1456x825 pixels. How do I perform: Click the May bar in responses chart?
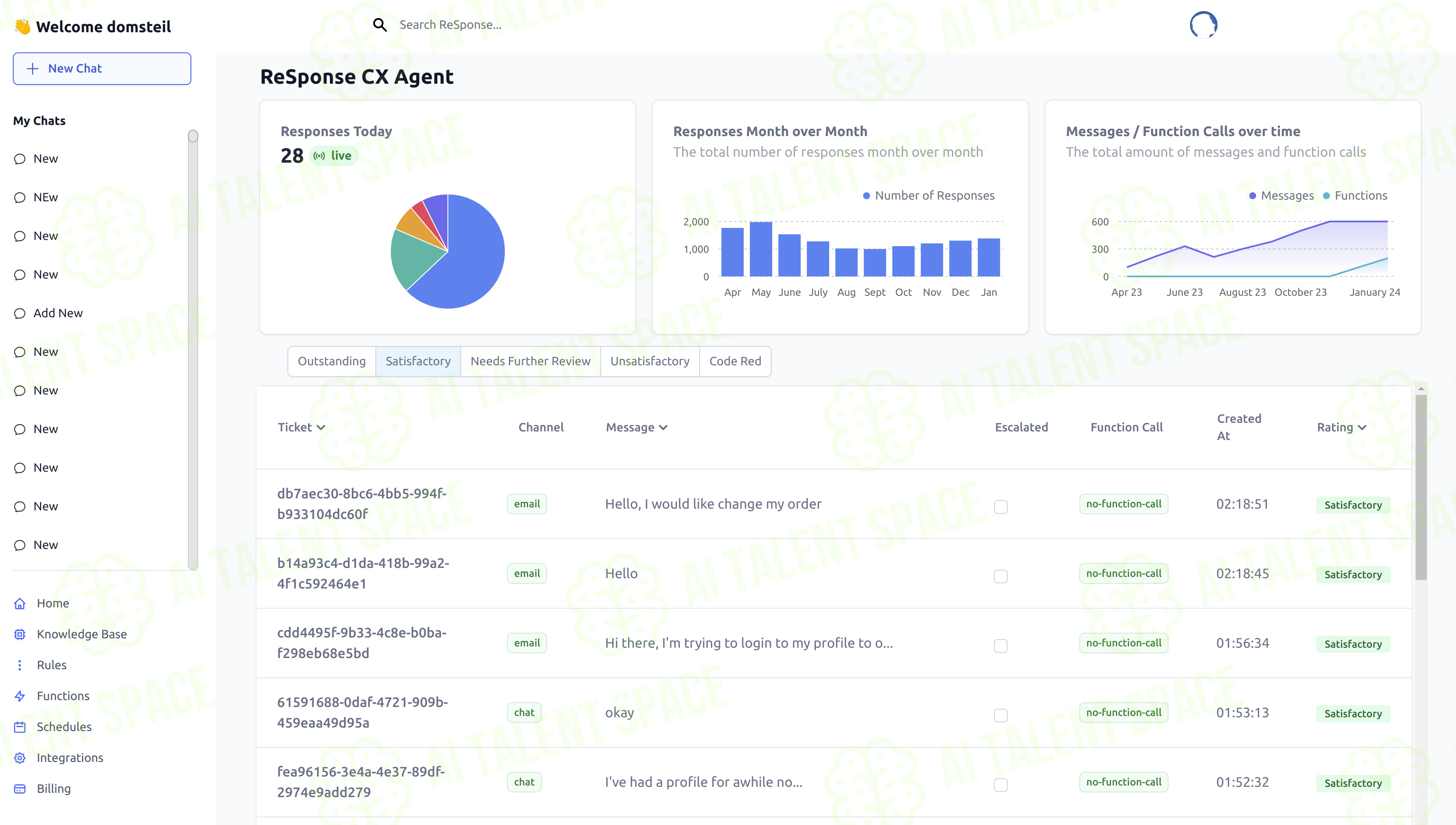761,249
